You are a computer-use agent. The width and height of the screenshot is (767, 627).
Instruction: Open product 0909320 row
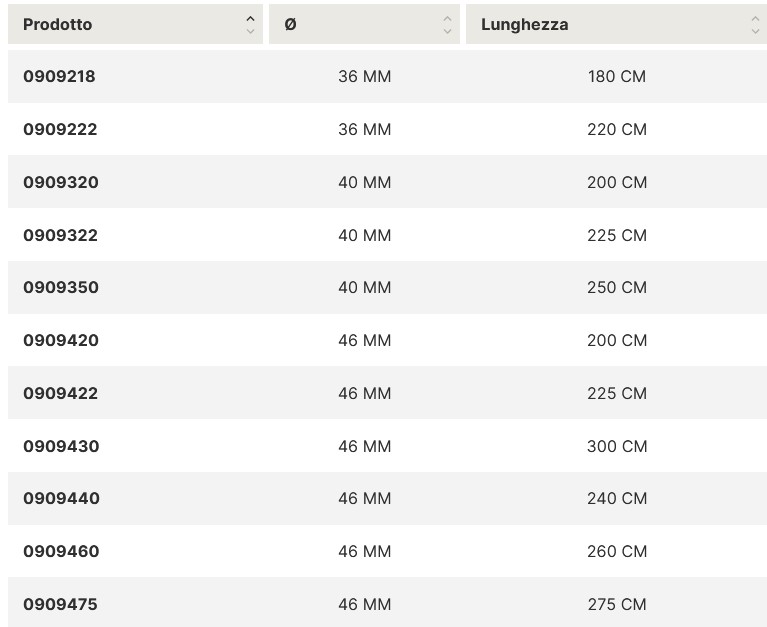(x=387, y=182)
